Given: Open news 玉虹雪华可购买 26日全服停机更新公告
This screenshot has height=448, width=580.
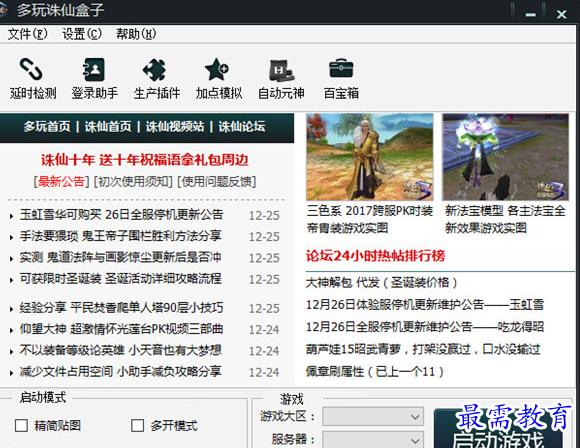Looking at the screenshot, I should (122, 215).
